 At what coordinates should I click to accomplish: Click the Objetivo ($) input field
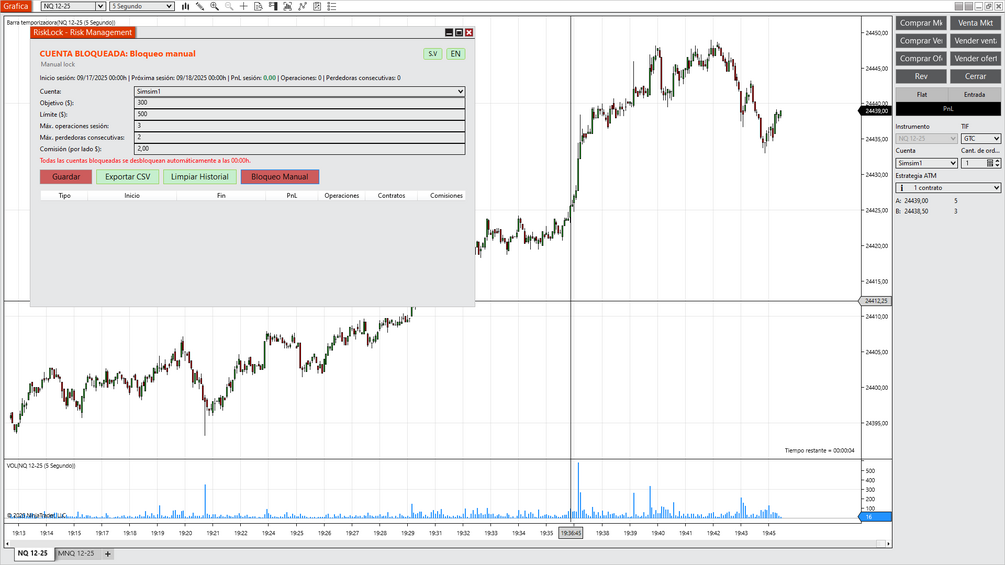(x=299, y=102)
